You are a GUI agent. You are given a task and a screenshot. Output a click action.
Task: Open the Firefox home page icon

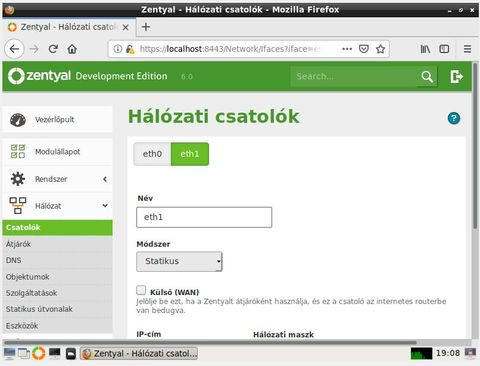[72, 49]
